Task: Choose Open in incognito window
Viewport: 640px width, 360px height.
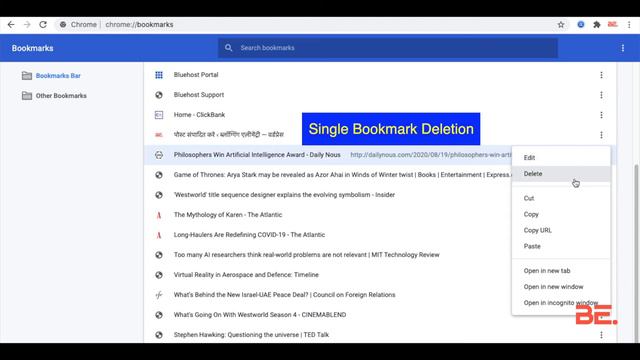Action: (x=561, y=302)
